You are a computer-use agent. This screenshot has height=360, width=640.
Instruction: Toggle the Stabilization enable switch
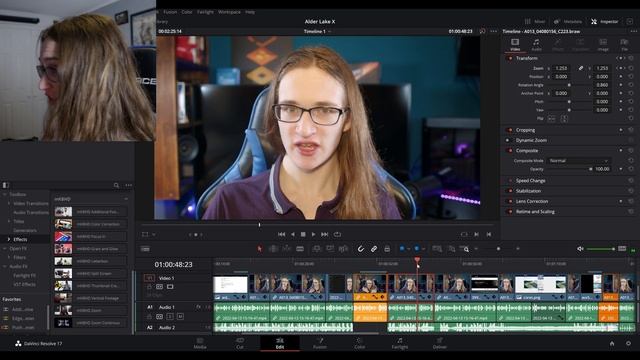click(x=510, y=191)
